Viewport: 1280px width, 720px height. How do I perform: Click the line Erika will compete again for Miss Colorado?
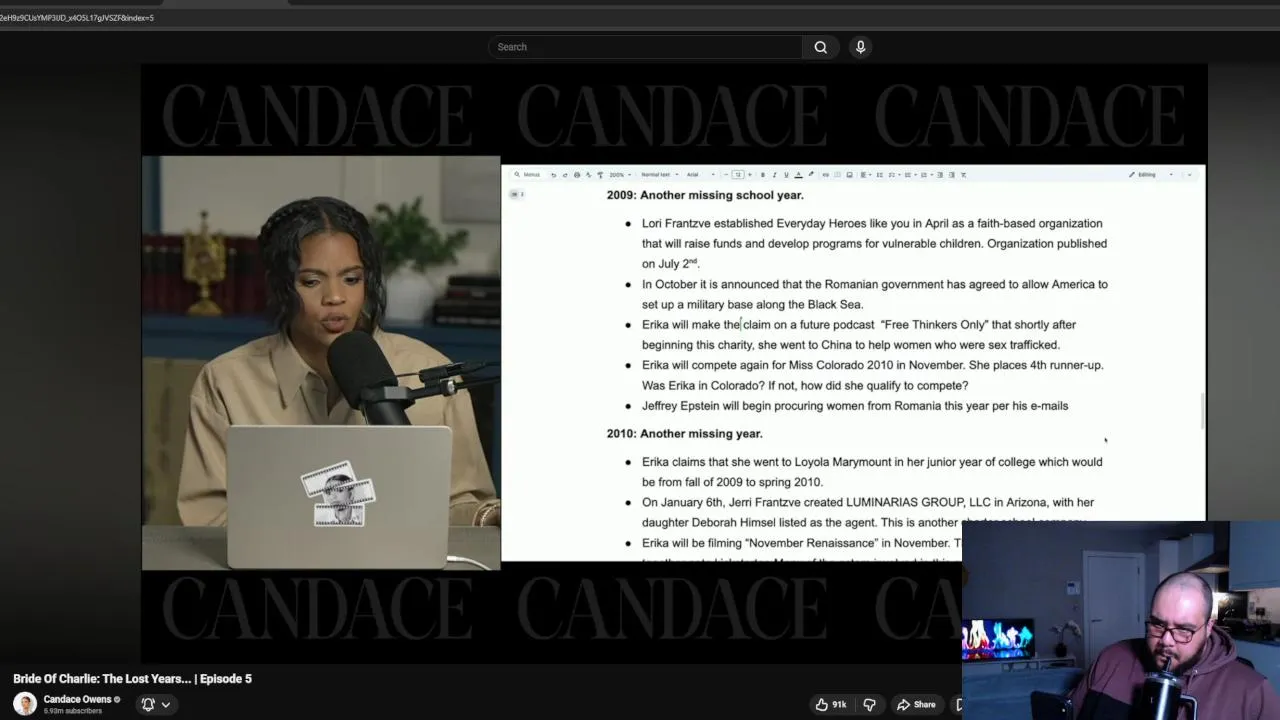[872, 365]
